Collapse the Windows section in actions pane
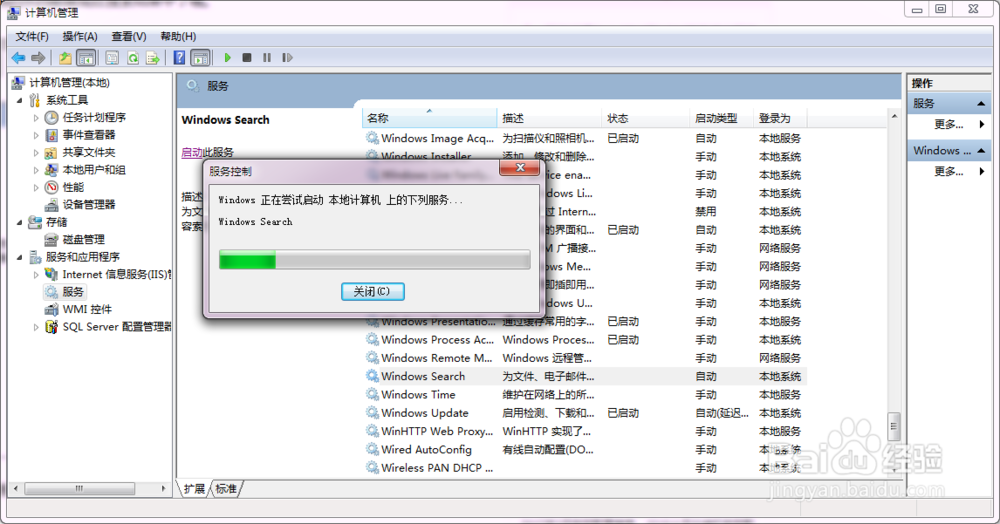Screen dimensions: 1000x524 coord(982,151)
